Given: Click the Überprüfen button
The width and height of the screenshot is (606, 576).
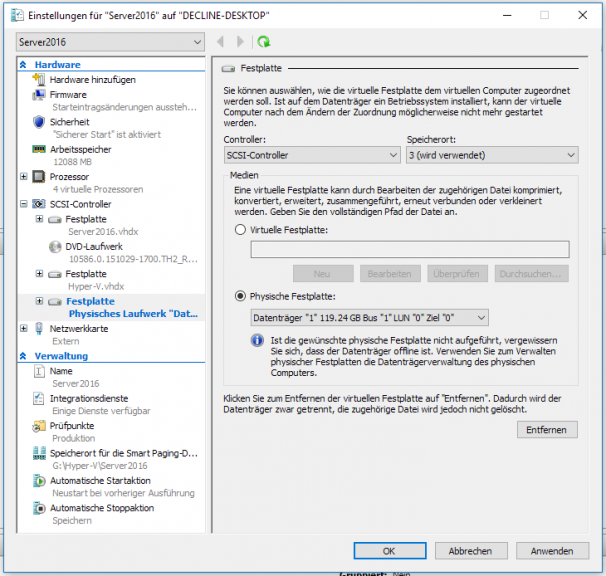Looking at the screenshot, I should click(457, 274).
